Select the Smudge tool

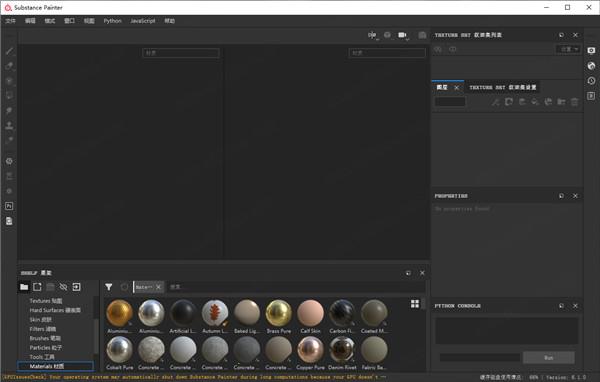tap(9, 111)
